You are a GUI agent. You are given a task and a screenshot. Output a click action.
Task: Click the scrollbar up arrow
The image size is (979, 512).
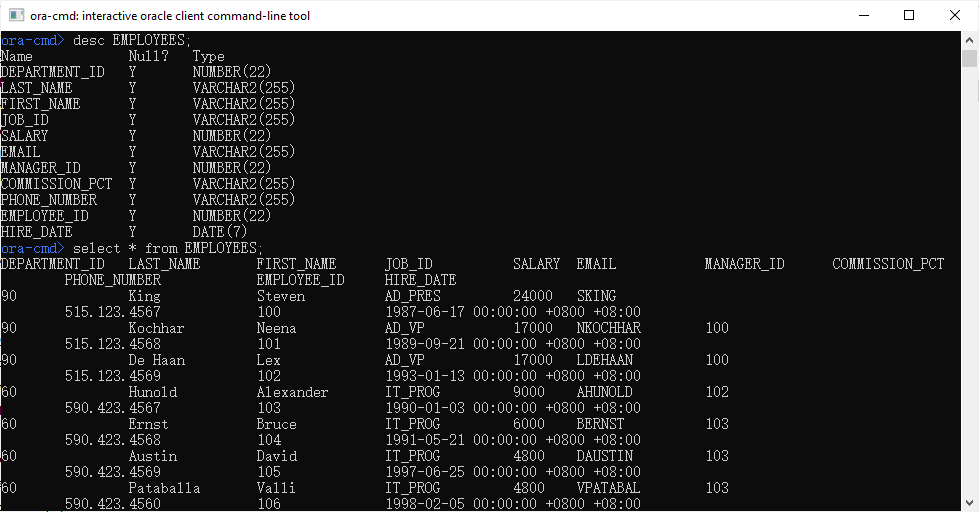[970, 40]
